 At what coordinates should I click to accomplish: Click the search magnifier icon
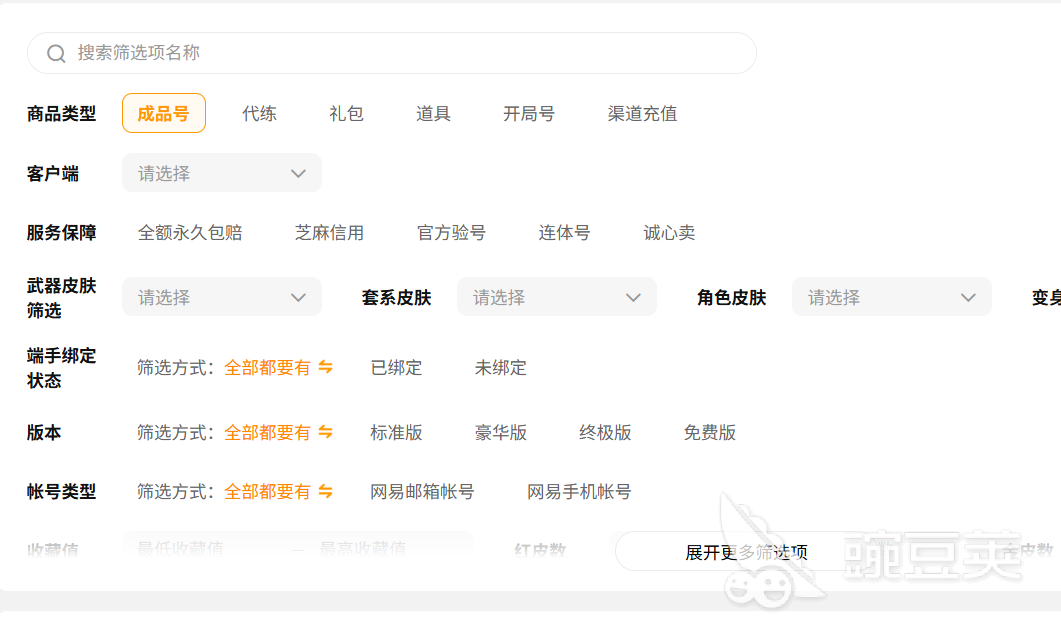pos(56,53)
